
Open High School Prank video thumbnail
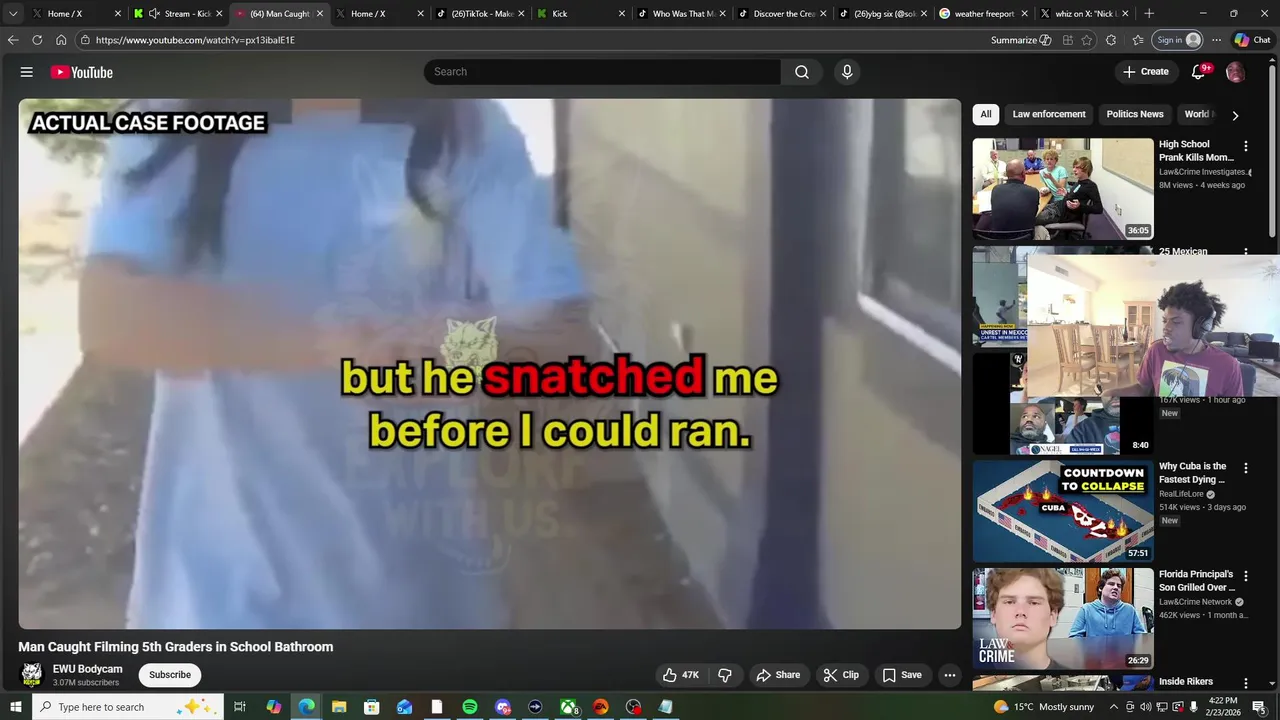tap(1063, 189)
